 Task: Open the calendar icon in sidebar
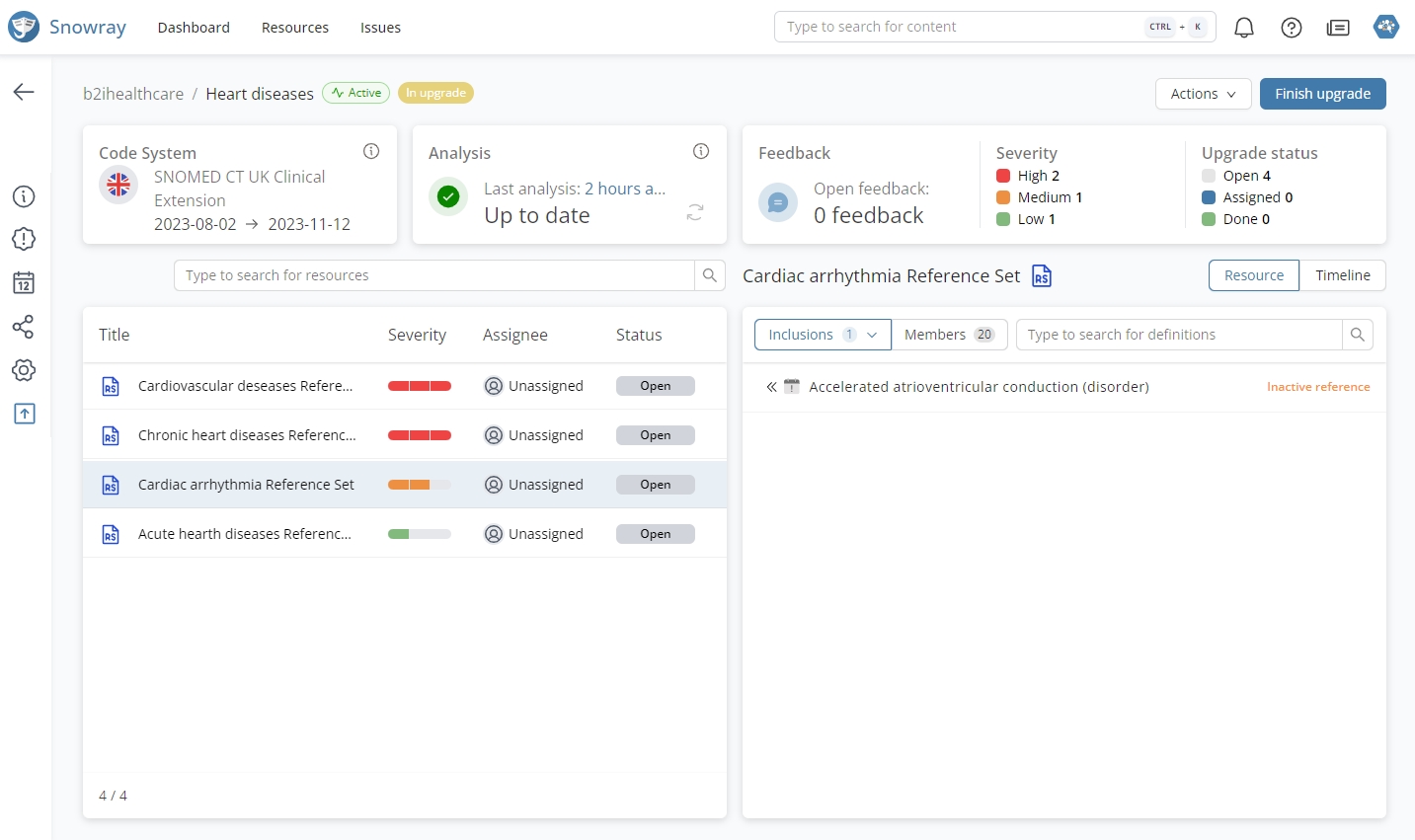pyautogui.click(x=24, y=283)
